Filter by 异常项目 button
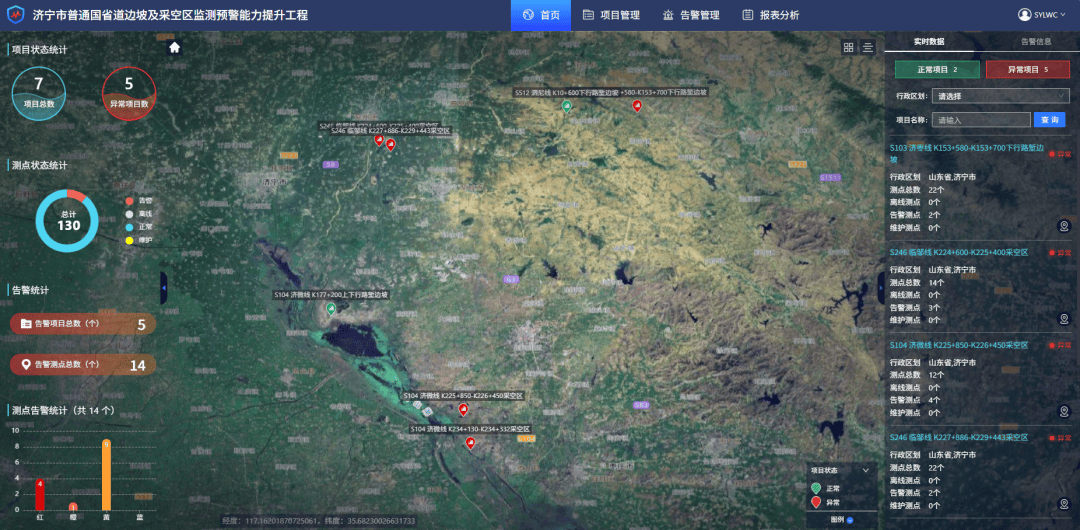The width and height of the screenshot is (1080, 530). click(1027, 69)
